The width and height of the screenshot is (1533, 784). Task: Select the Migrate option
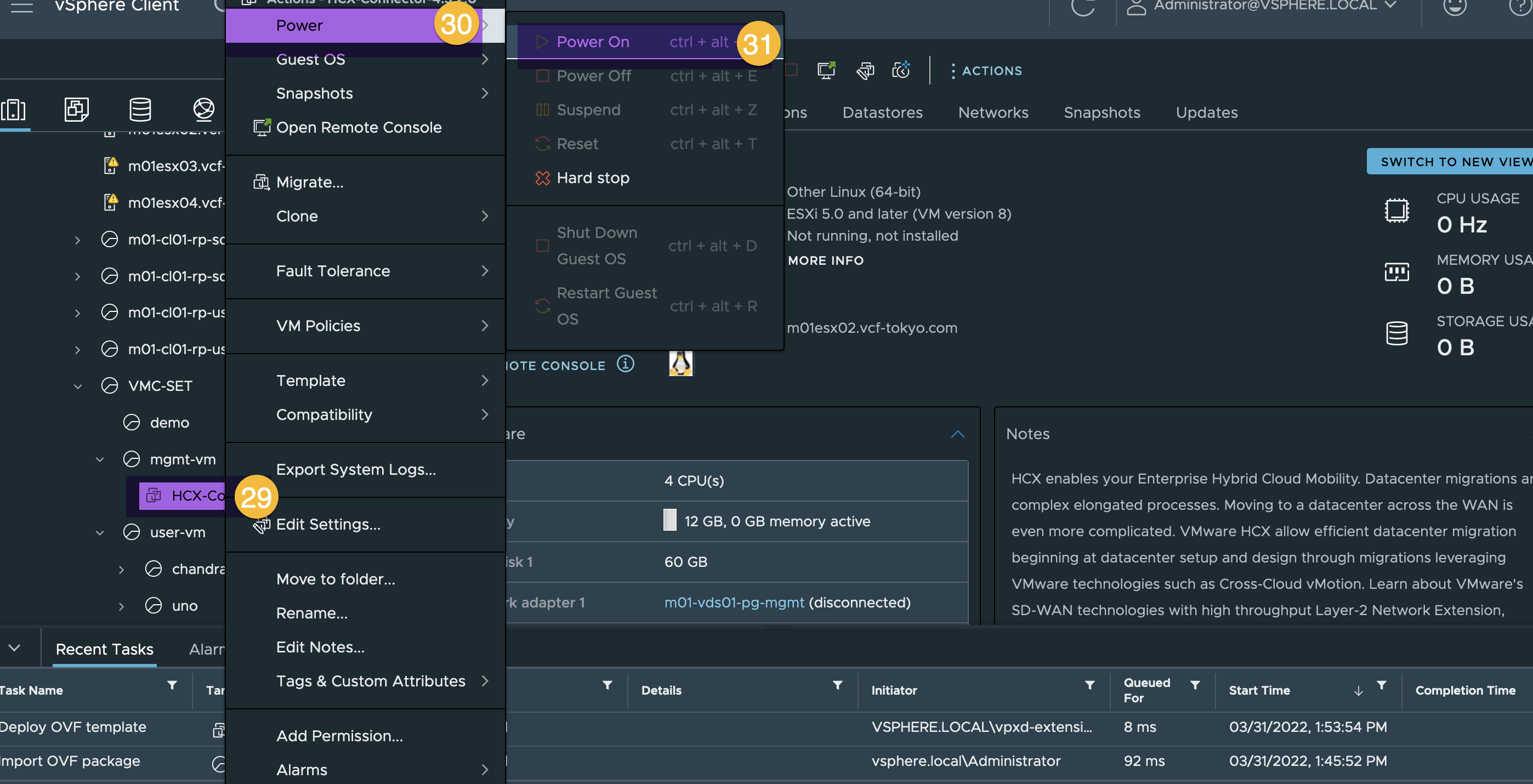[x=310, y=182]
